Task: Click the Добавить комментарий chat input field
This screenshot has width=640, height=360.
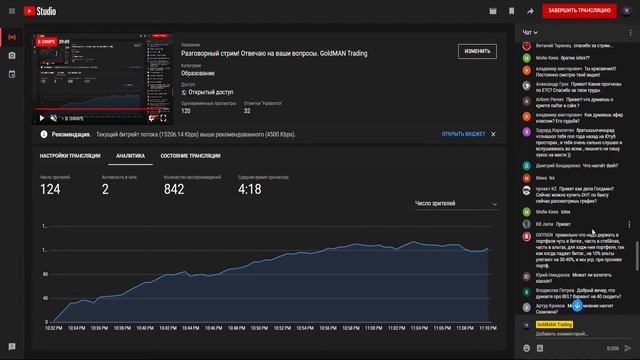Action: coord(583,334)
